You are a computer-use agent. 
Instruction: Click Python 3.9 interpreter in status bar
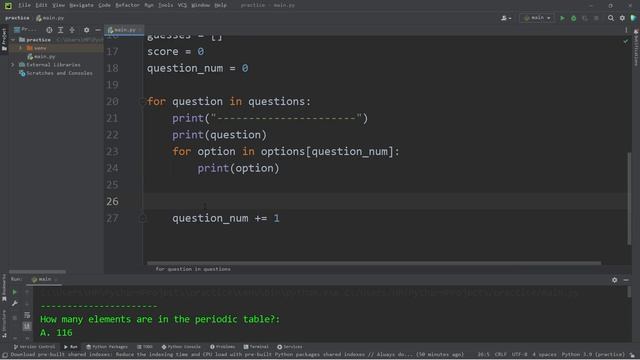click(x=593, y=355)
